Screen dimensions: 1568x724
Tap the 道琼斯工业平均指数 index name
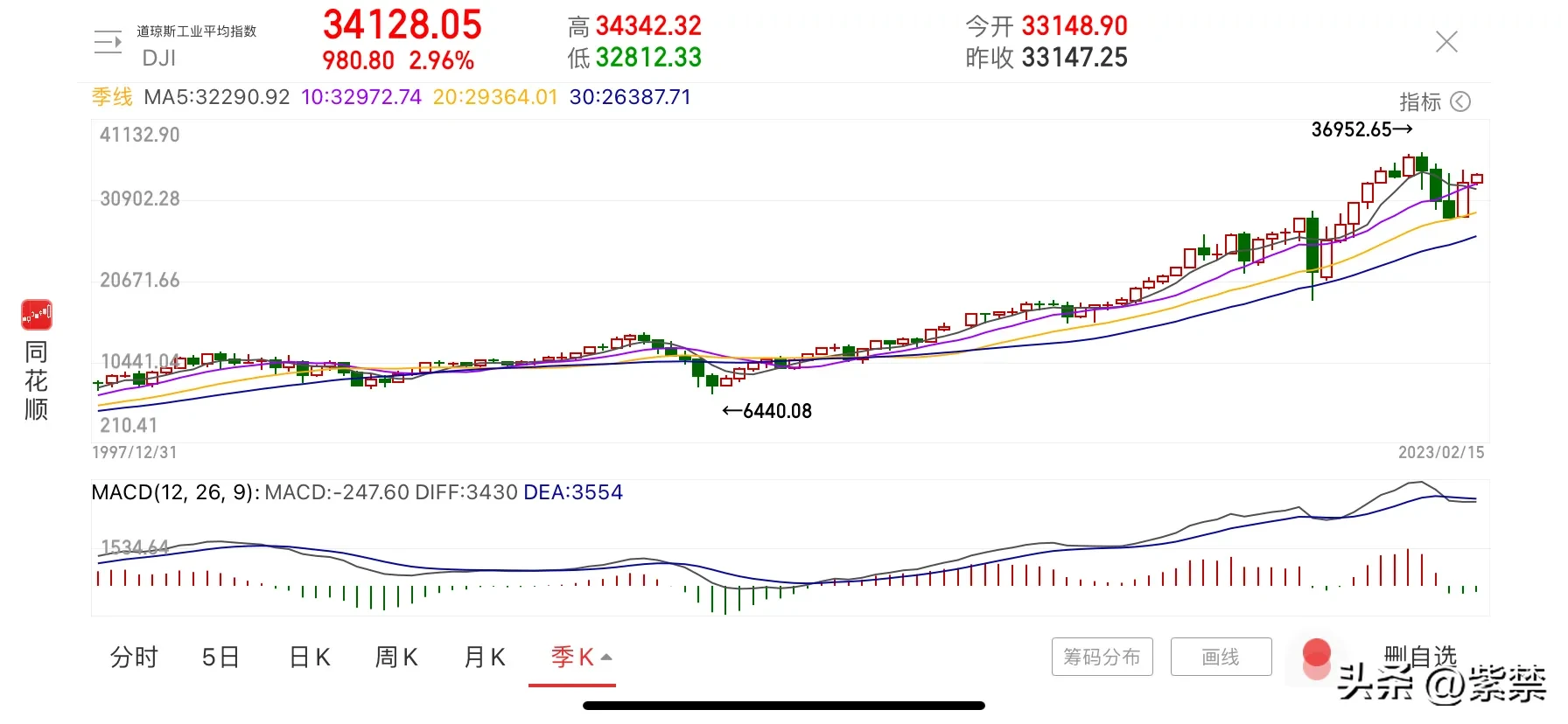pos(197,31)
